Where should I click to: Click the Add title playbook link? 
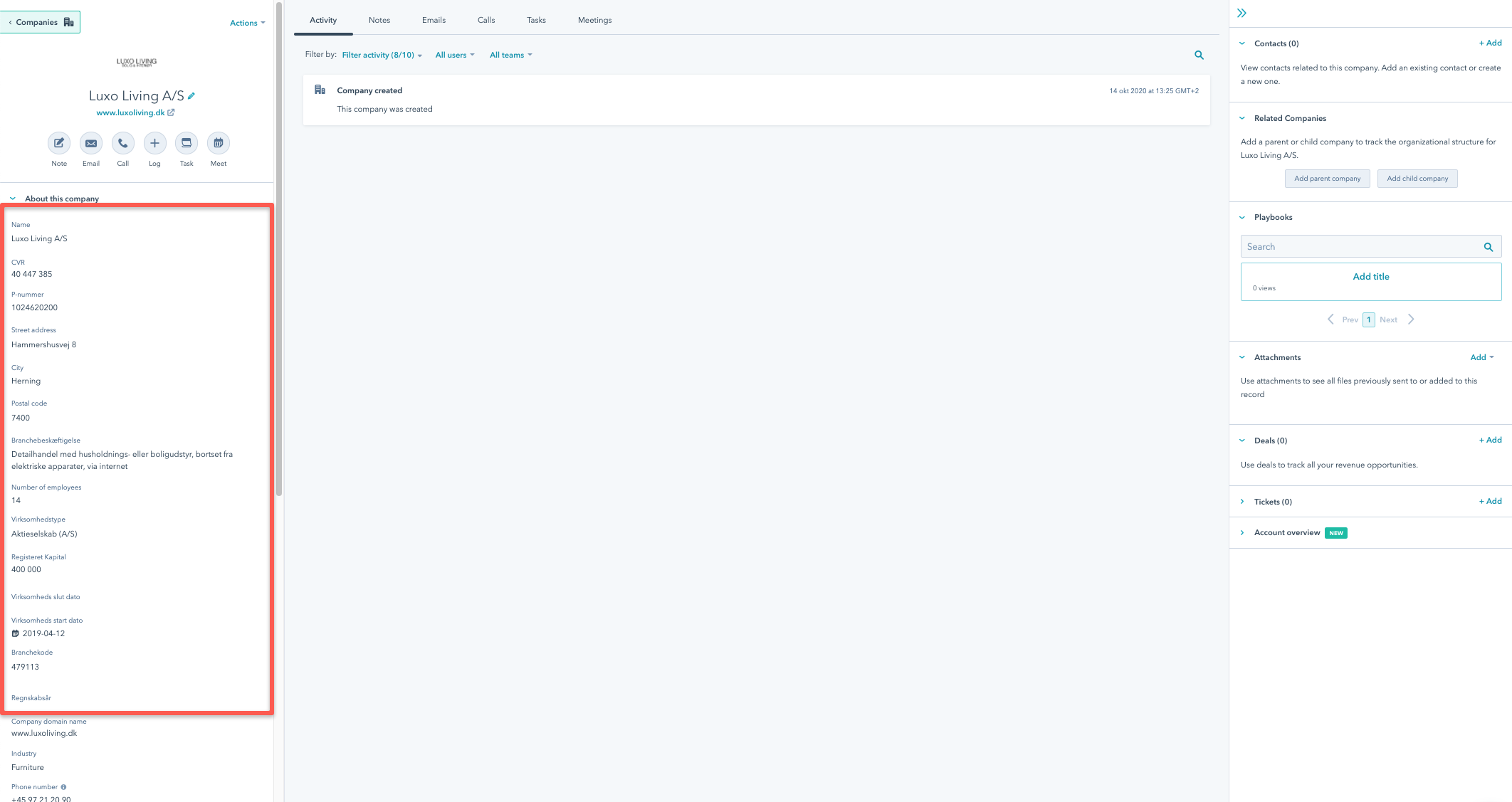(1371, 277)
